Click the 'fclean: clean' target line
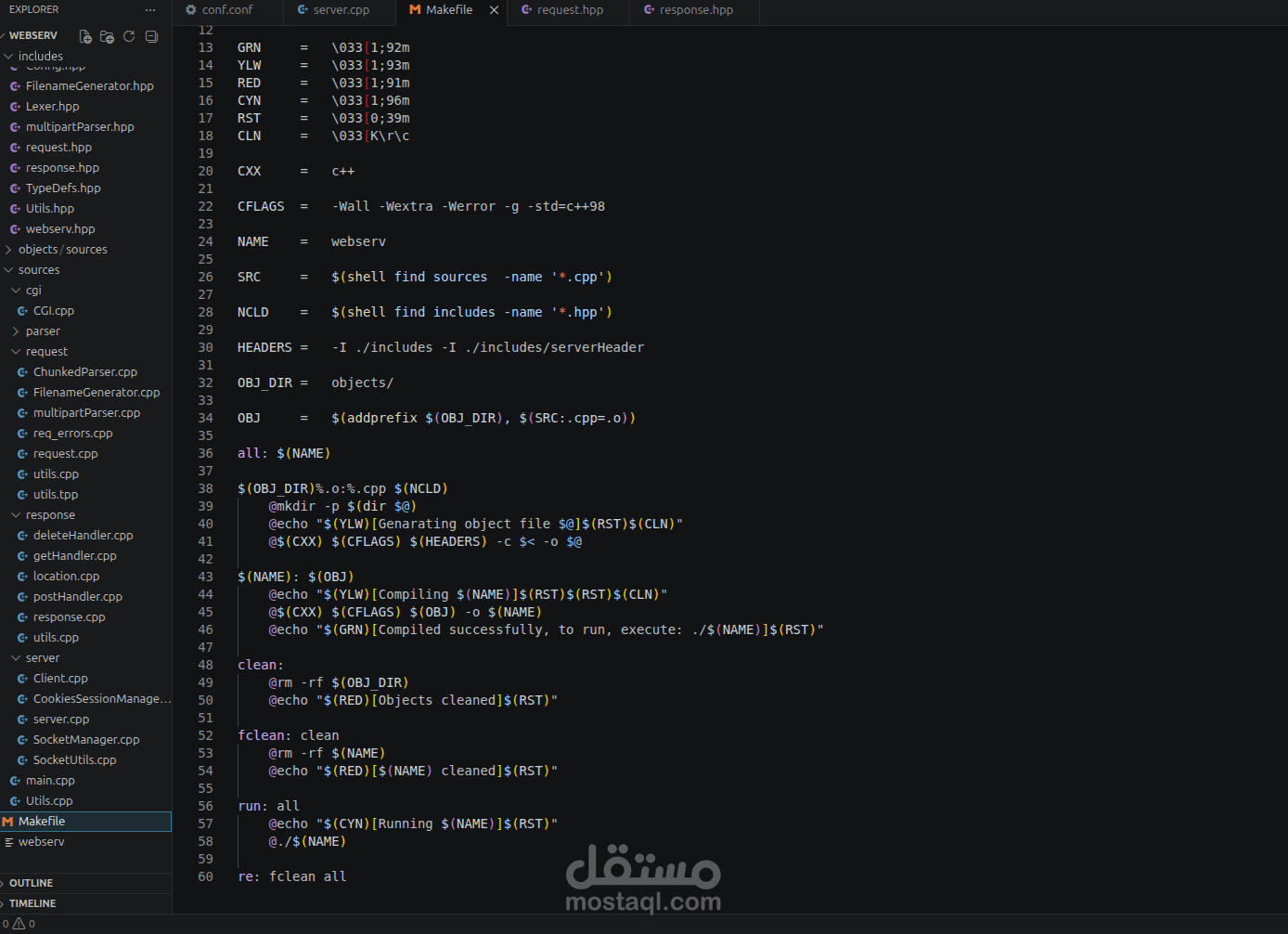 coord(288,735)
